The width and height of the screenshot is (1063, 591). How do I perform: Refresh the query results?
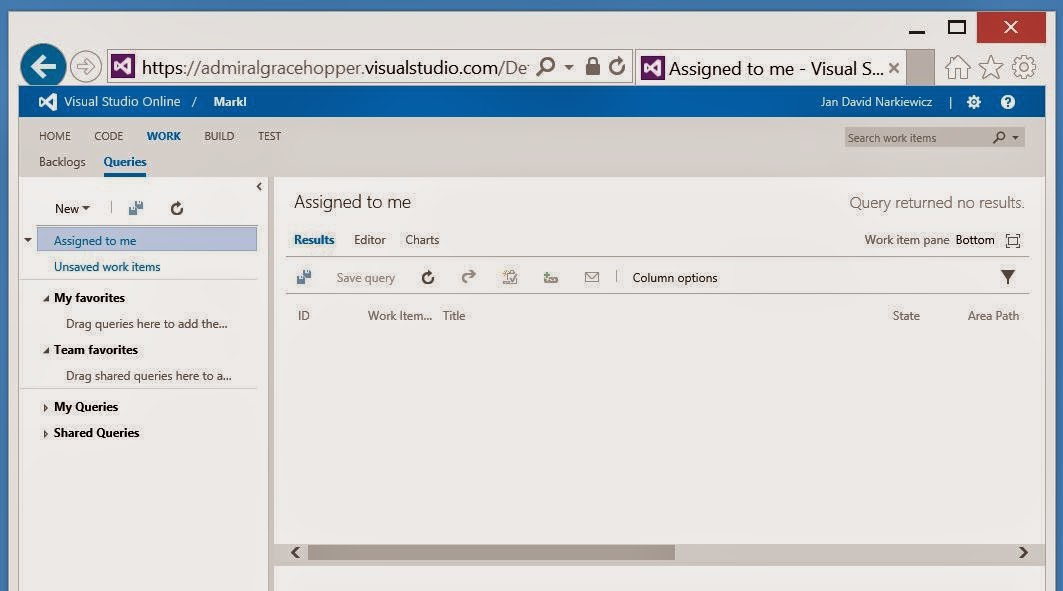(x=428, y=277)
